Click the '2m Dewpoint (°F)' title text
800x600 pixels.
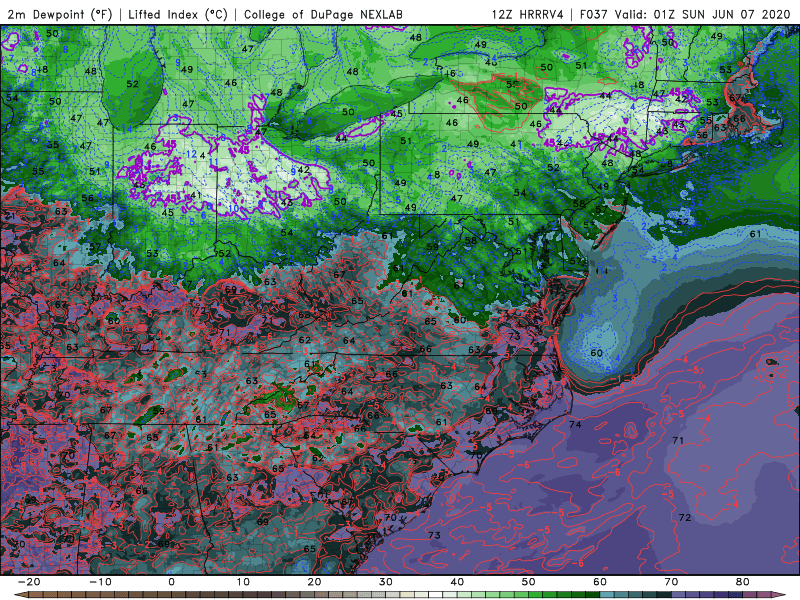click(60, 14)
